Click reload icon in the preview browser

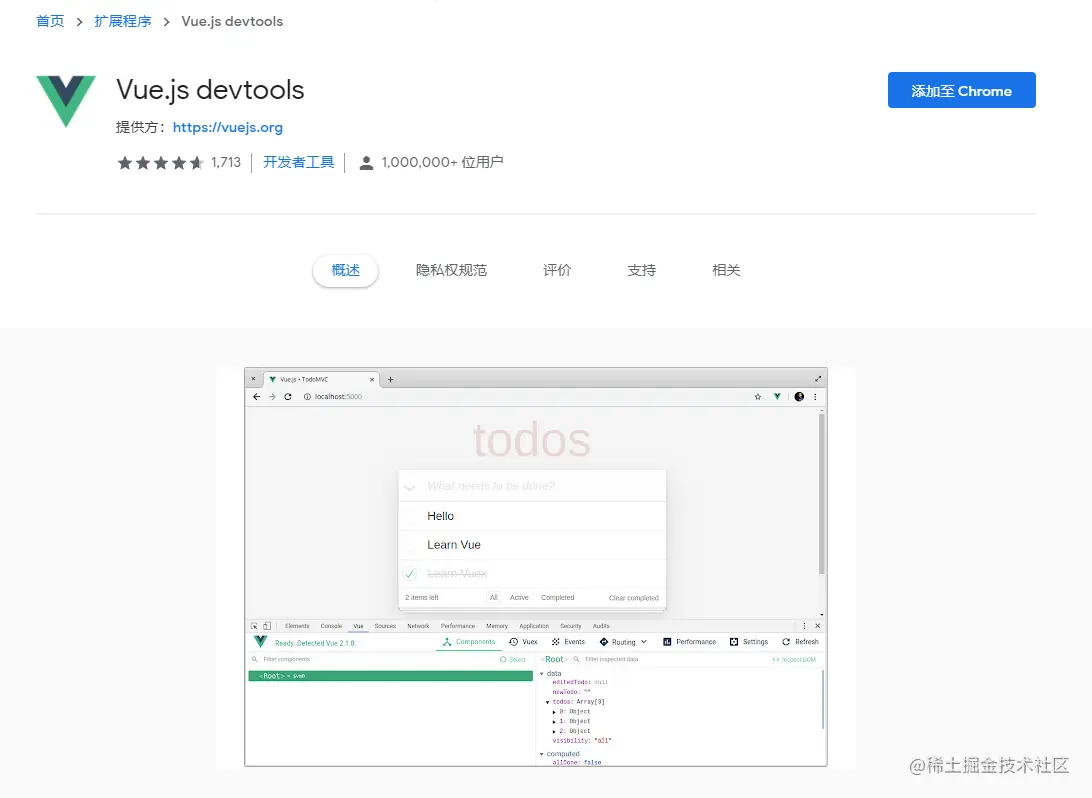point(288,397)
